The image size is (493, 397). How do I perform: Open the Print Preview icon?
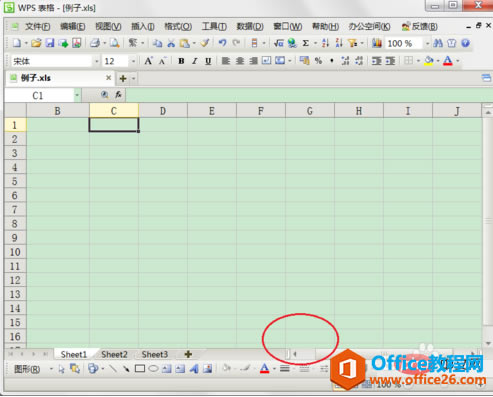[114, 43]
